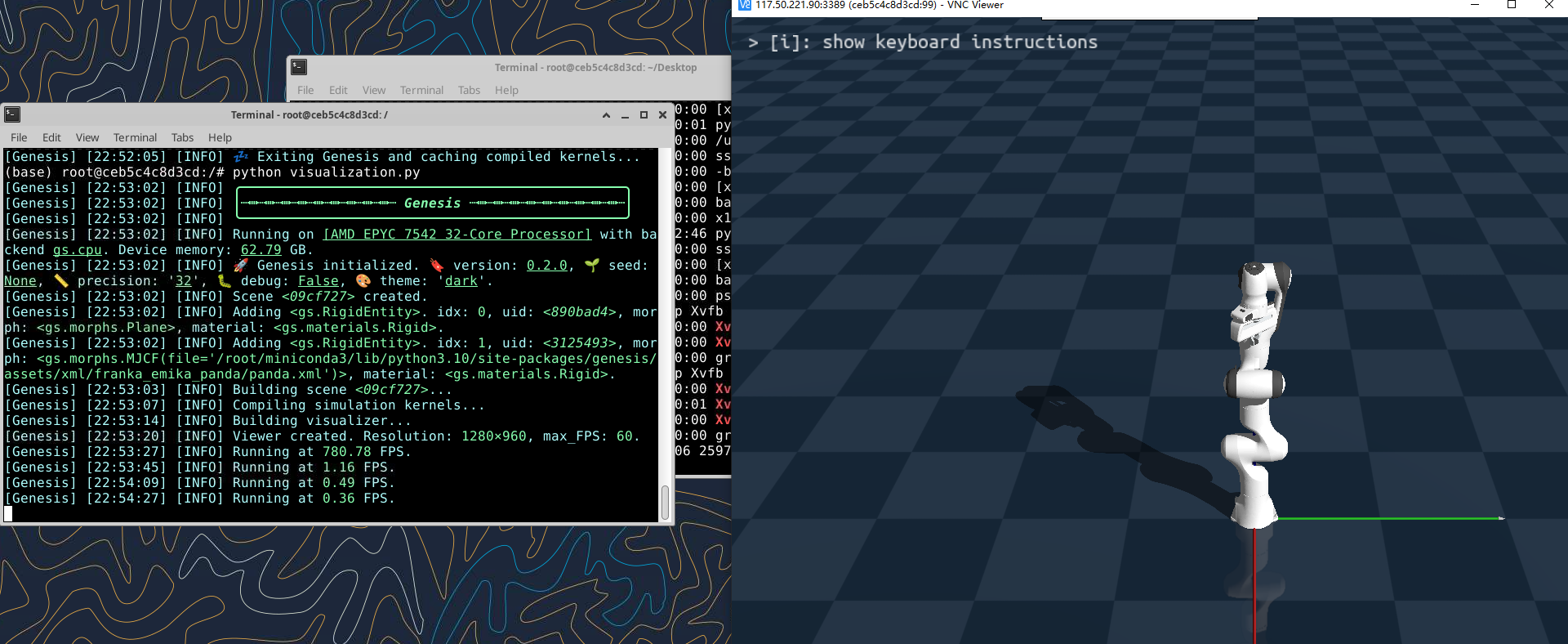Open Help menu in the front Terminal window
This screenshot has width=1568, height=644.
pos(220,137)
